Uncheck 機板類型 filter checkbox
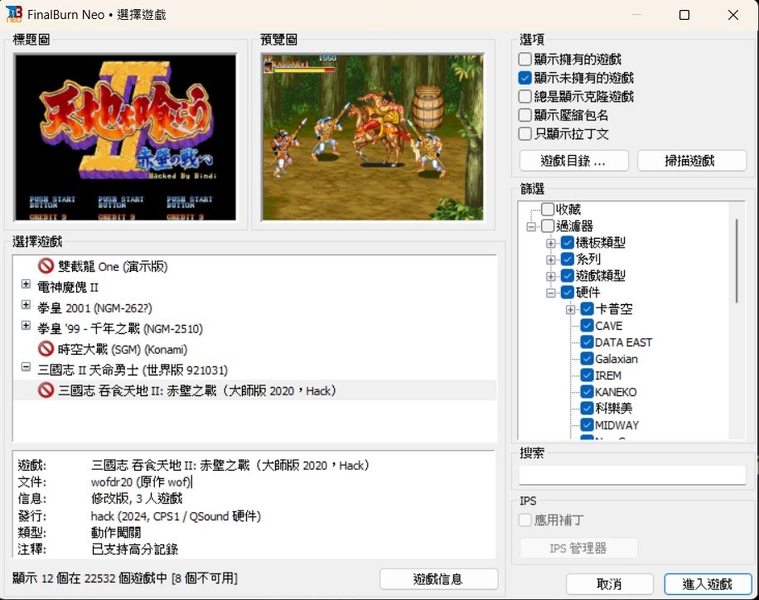759x600 pixels. point(567,242)
